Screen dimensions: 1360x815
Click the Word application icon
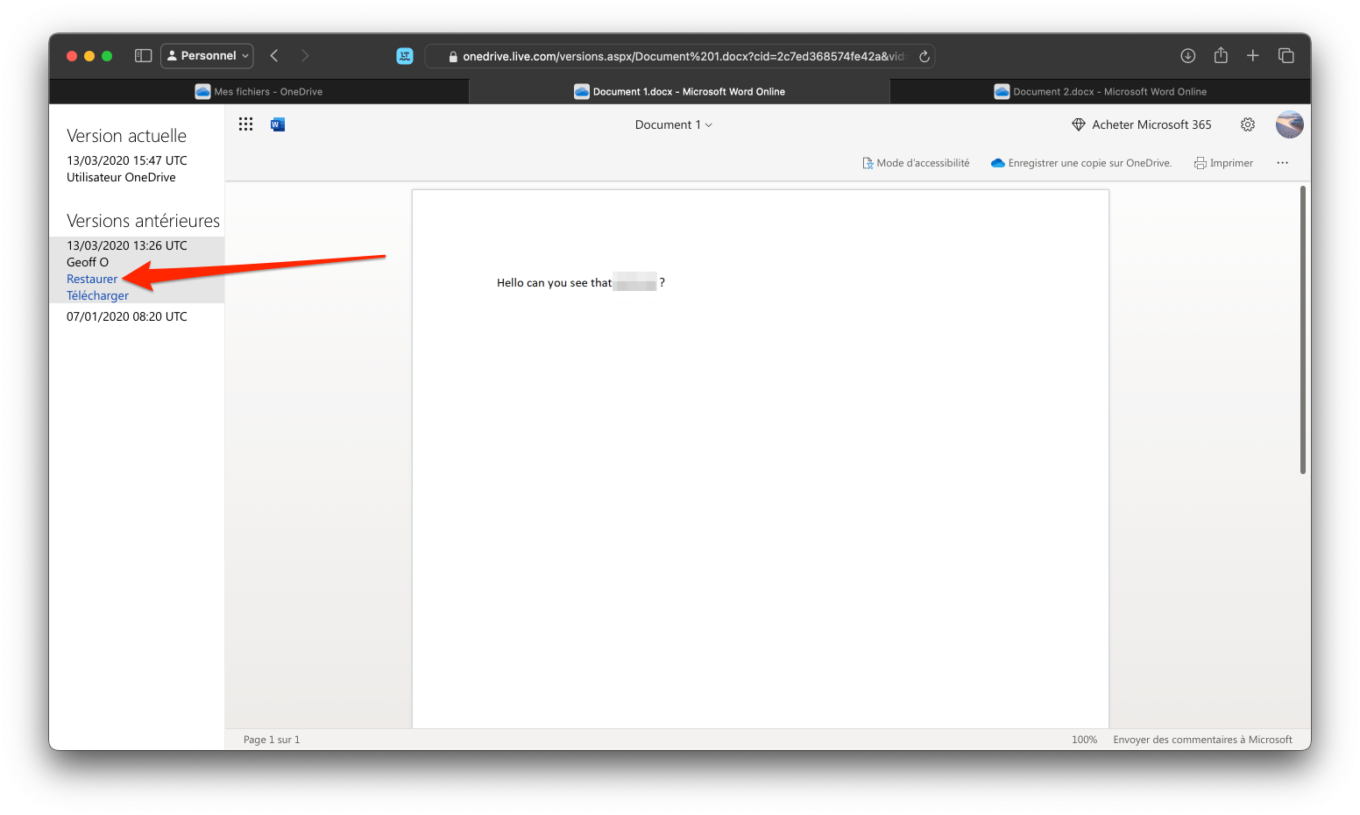click(278, 124)
